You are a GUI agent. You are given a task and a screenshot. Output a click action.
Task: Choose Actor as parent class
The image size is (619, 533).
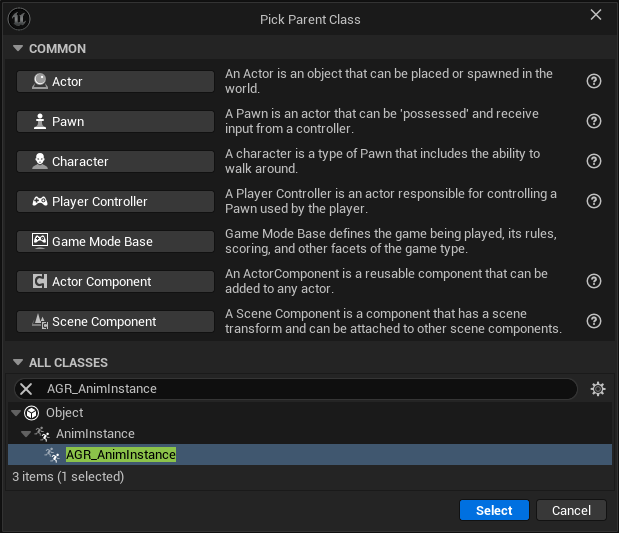tap(115, 82)
